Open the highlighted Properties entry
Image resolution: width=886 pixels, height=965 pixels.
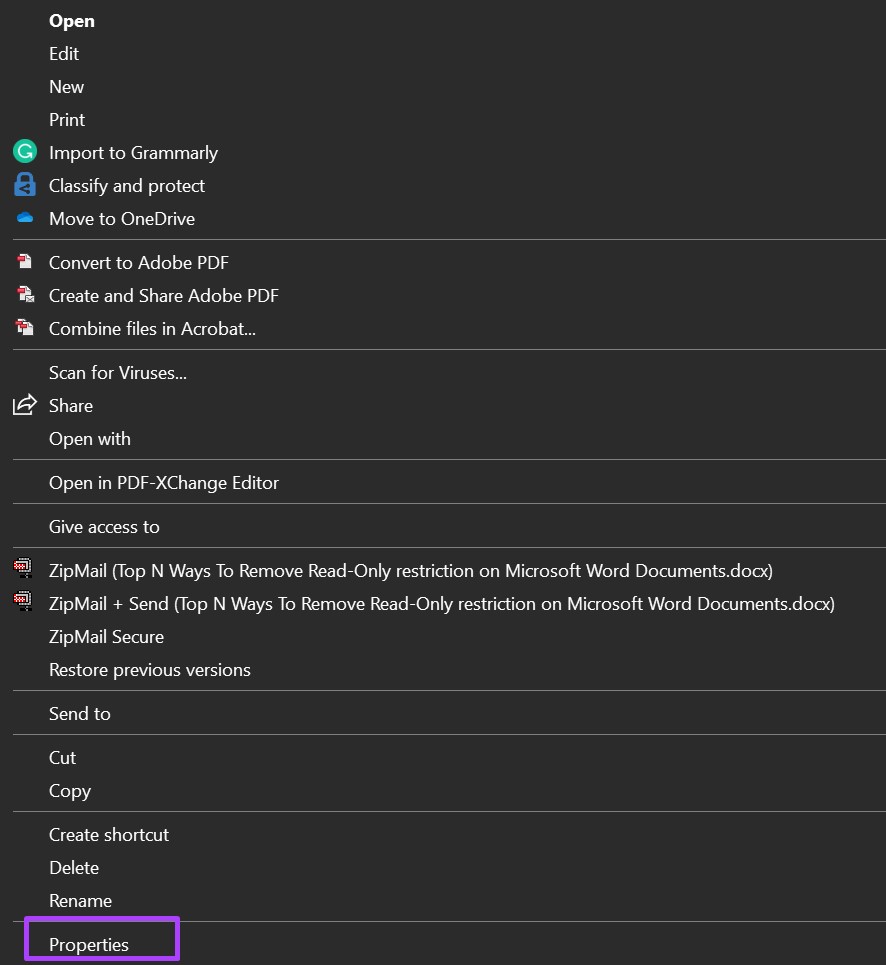click(89, 945)
